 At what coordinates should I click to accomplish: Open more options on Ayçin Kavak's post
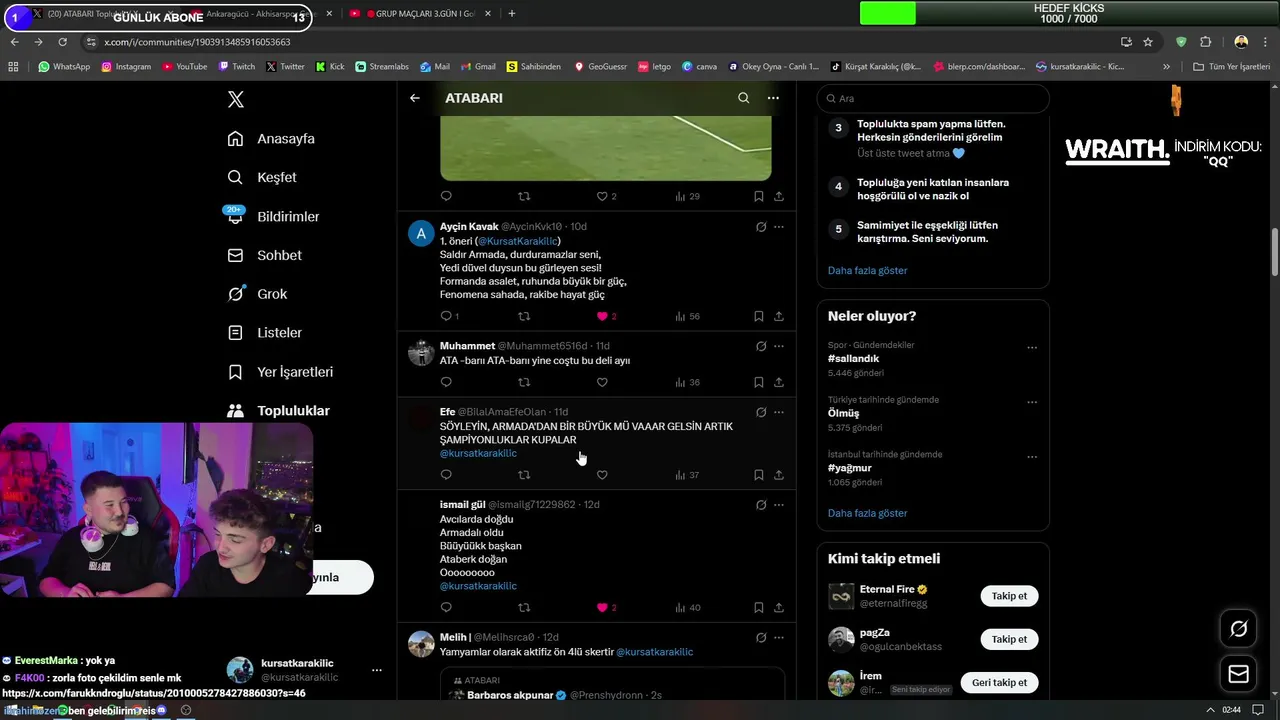[x=779, y=227]
